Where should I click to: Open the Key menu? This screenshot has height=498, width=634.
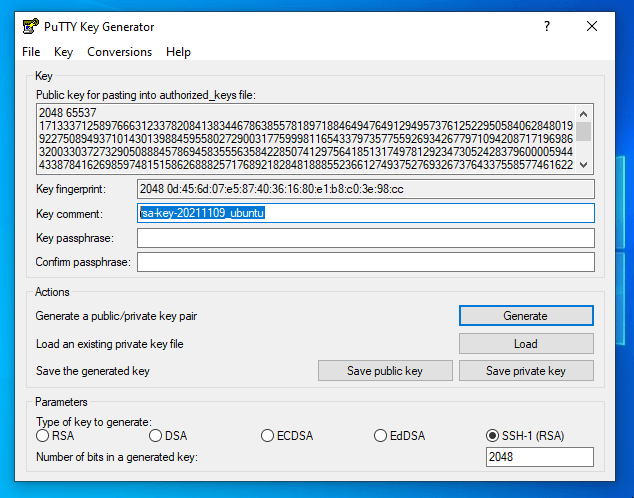pos(64,52)
